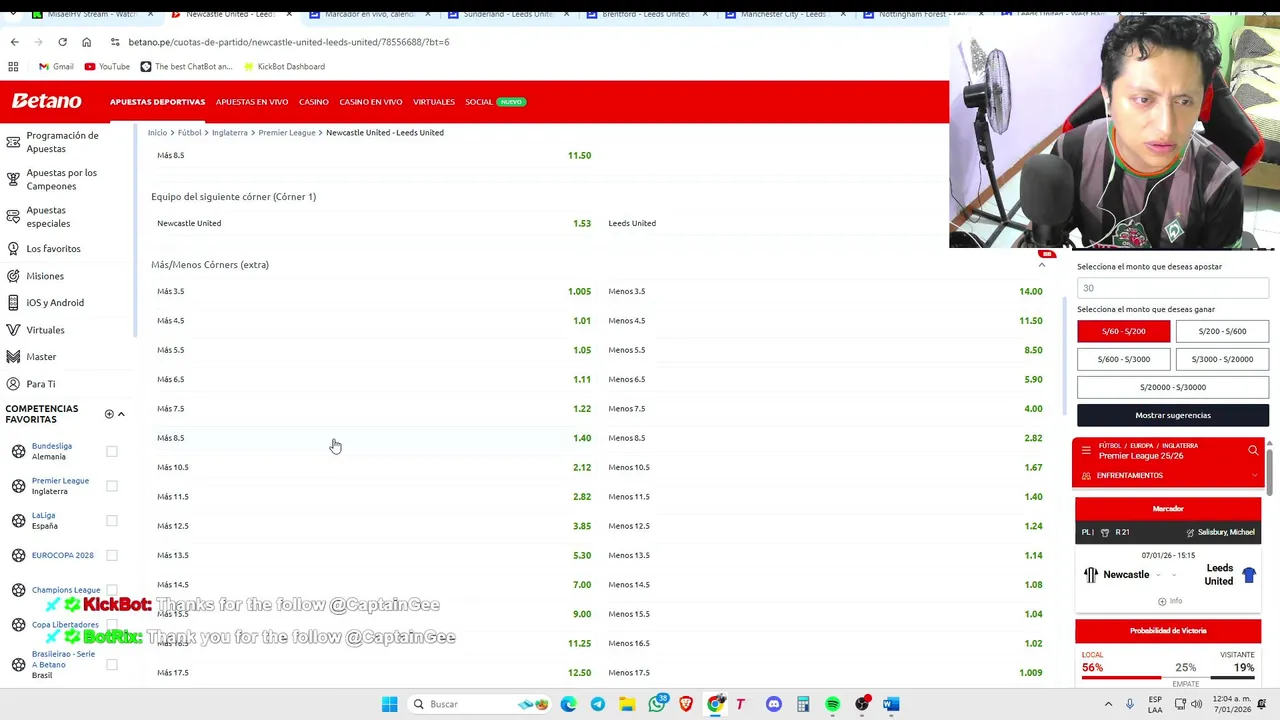Open WhatsApp from the taskbar
1280x720 pixels.
(x=656, y=704)
